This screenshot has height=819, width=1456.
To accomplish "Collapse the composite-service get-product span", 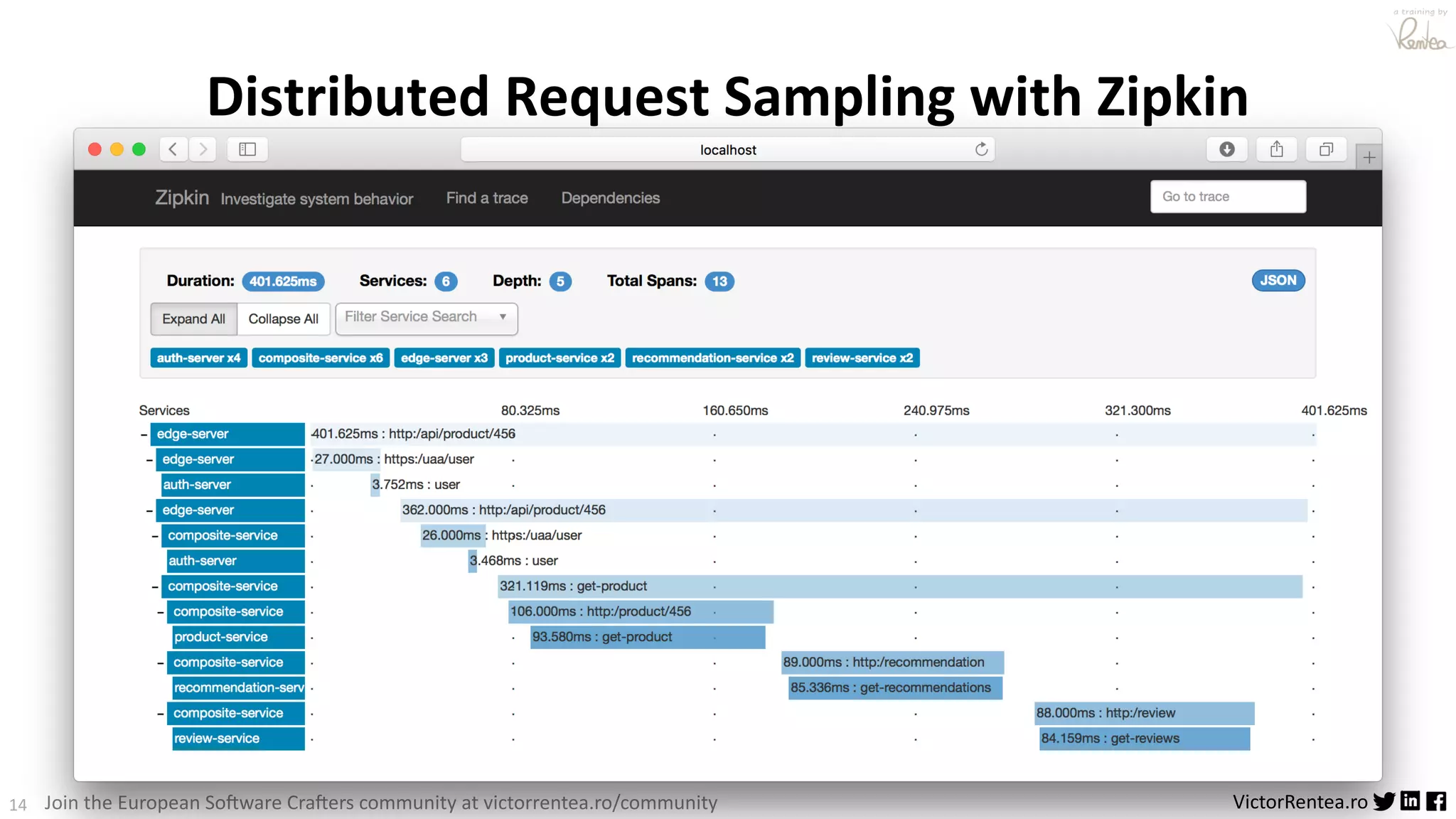I will click(155, 587).
